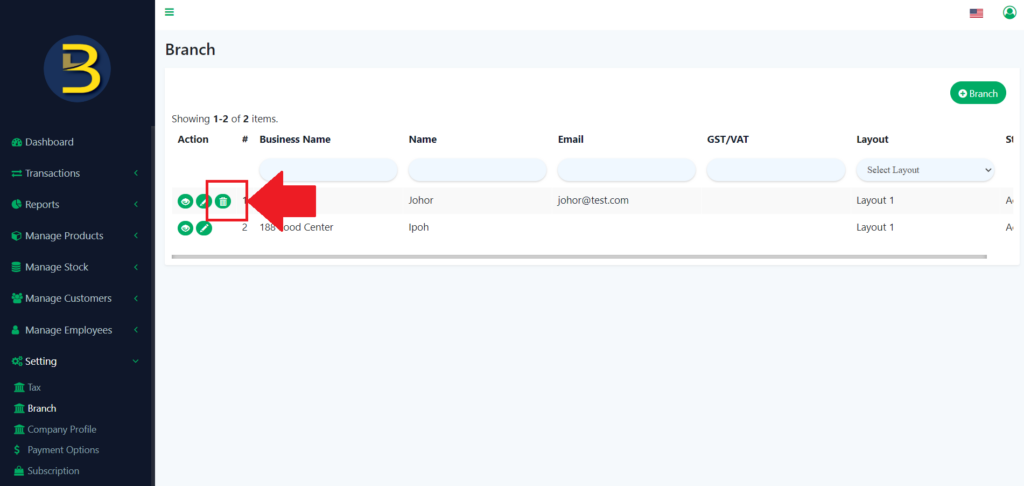This screenshot has width=1024, height=486.
Task: View the Johor branch with eye icon
Action: [185, 201]
